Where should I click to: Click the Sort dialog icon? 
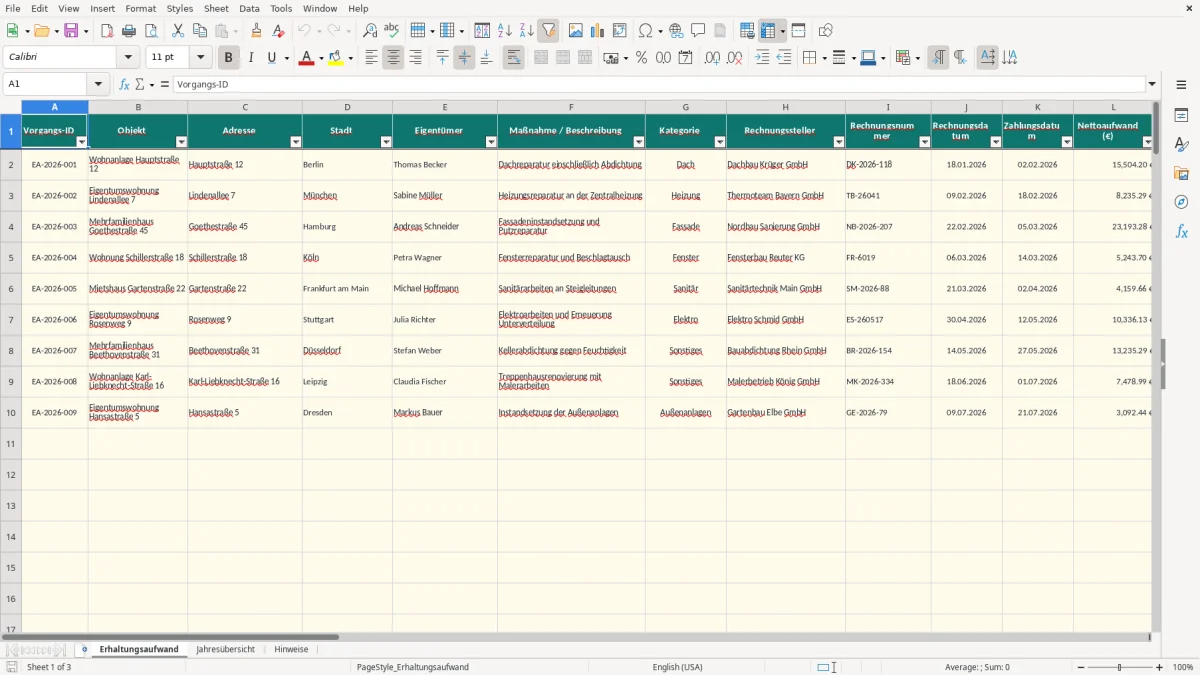pyautogui.click(x=482, y=31)
